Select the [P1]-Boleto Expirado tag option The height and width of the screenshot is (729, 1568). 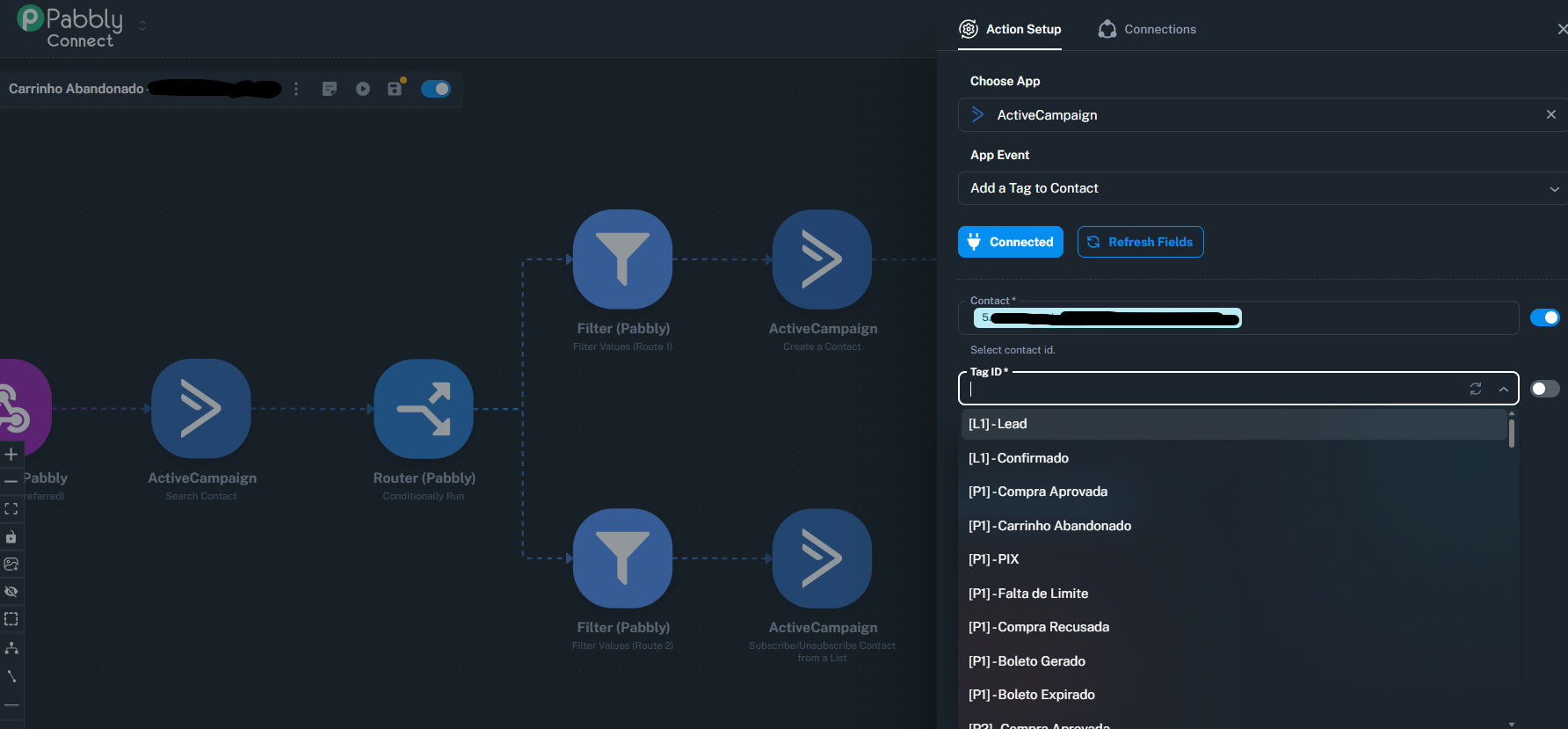coord(1234,695)
